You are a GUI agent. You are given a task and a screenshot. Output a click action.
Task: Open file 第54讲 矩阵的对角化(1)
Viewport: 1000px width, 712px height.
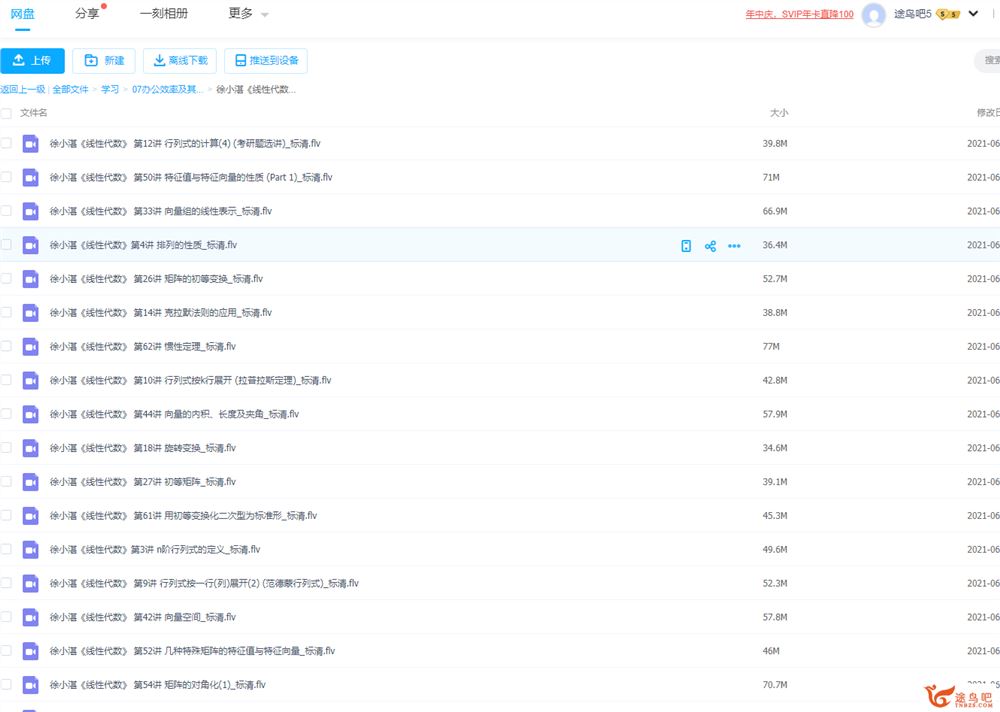[158, 685]
